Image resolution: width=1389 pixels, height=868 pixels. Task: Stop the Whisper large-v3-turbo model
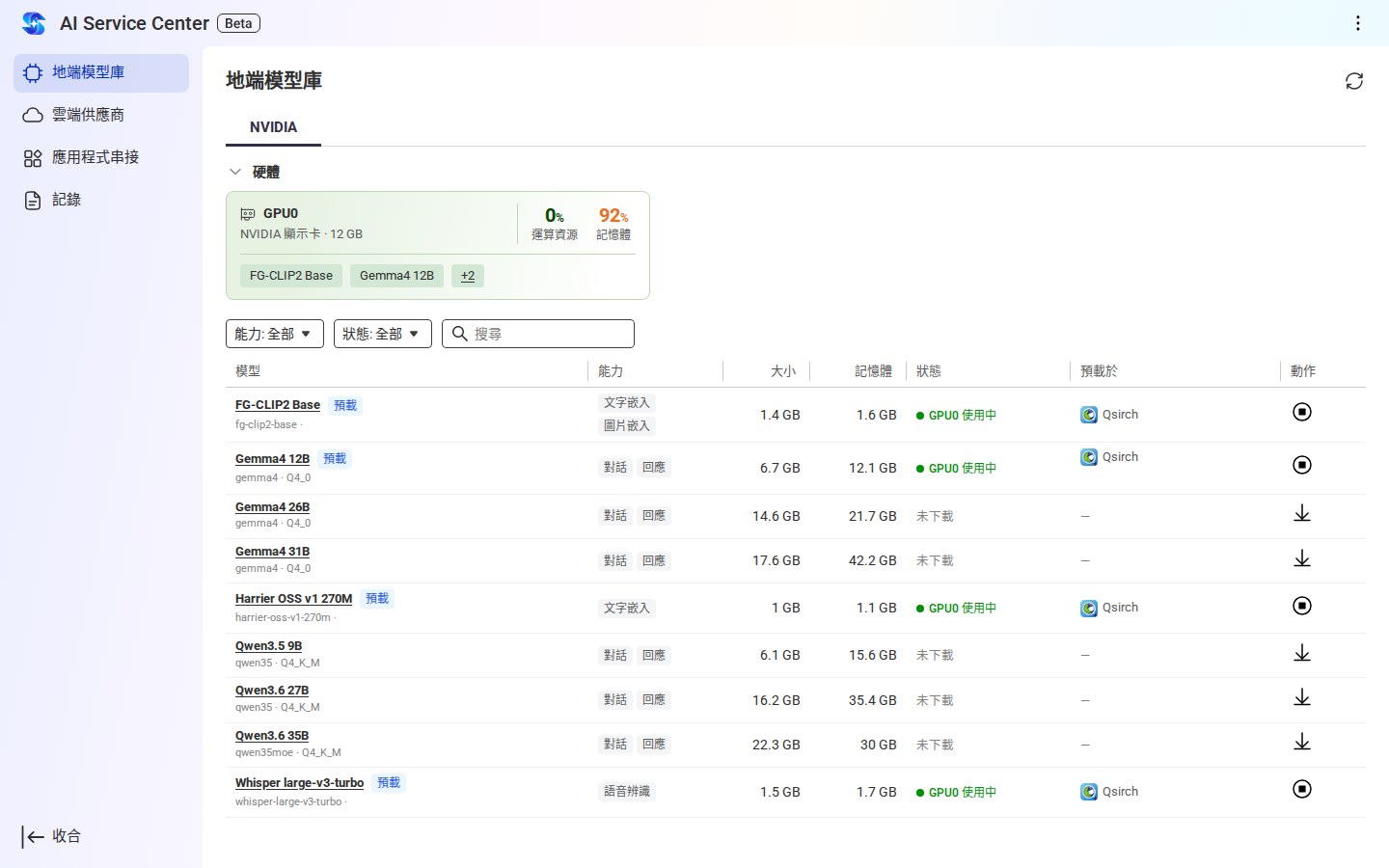pos(1302,789)
